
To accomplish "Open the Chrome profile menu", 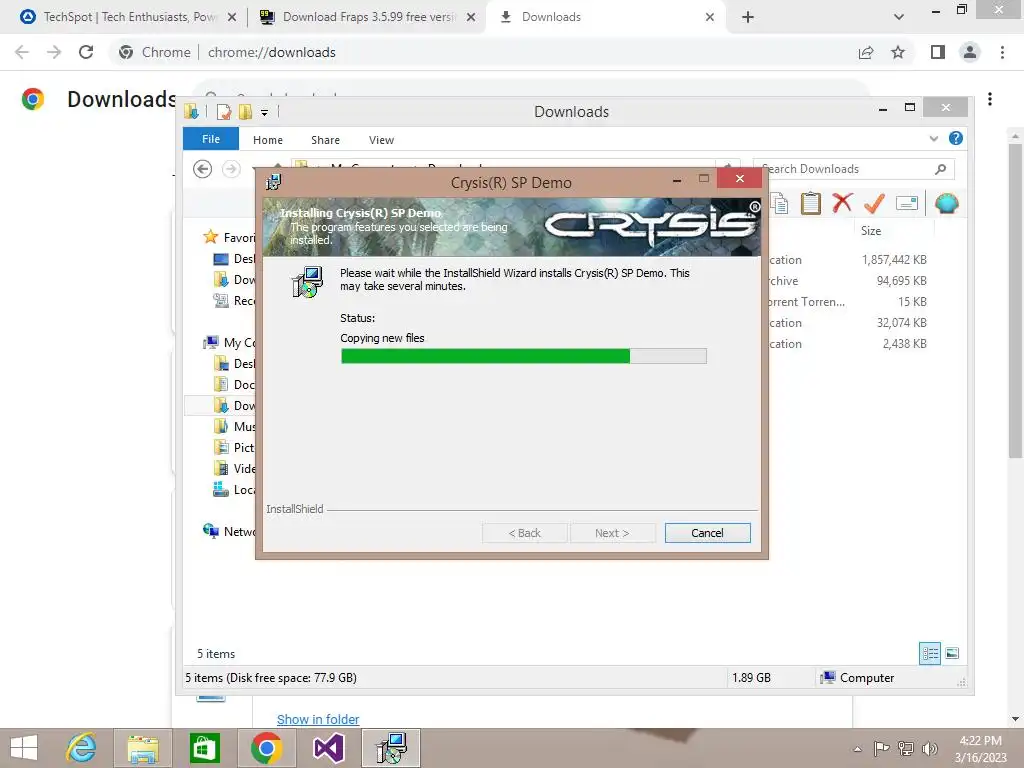I will pos(970,52).
